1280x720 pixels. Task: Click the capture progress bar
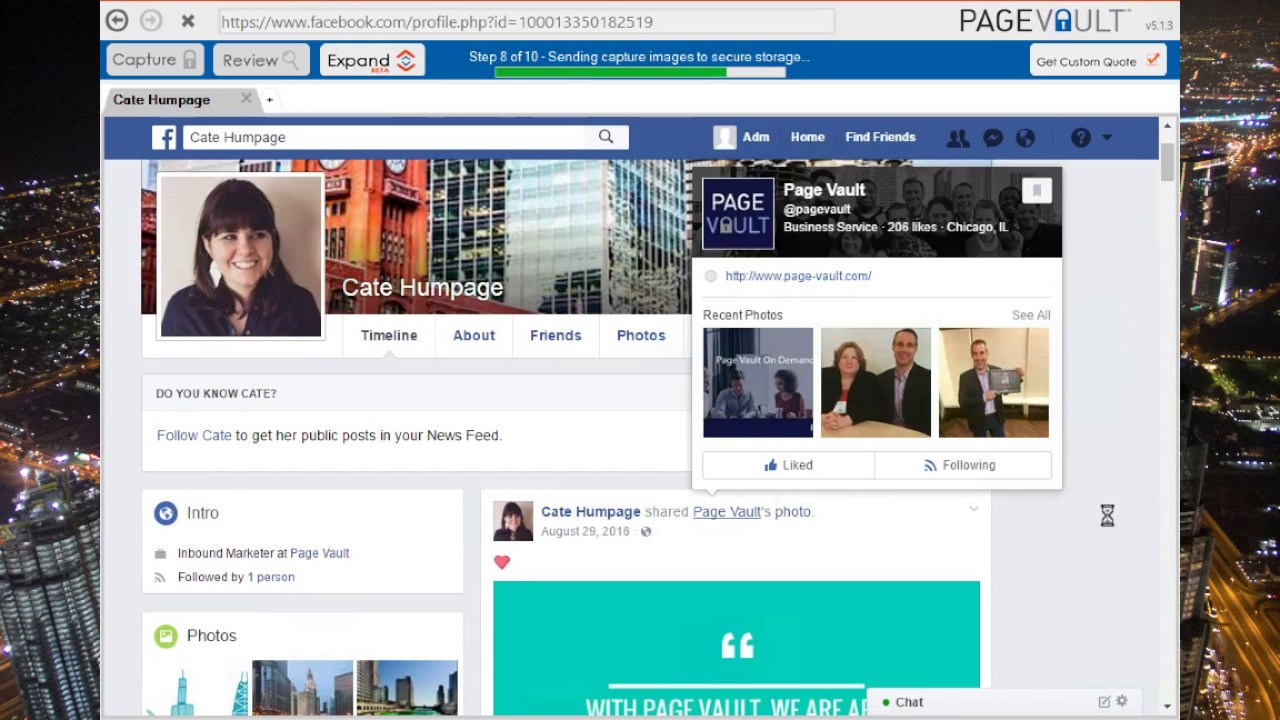[640, 72]
